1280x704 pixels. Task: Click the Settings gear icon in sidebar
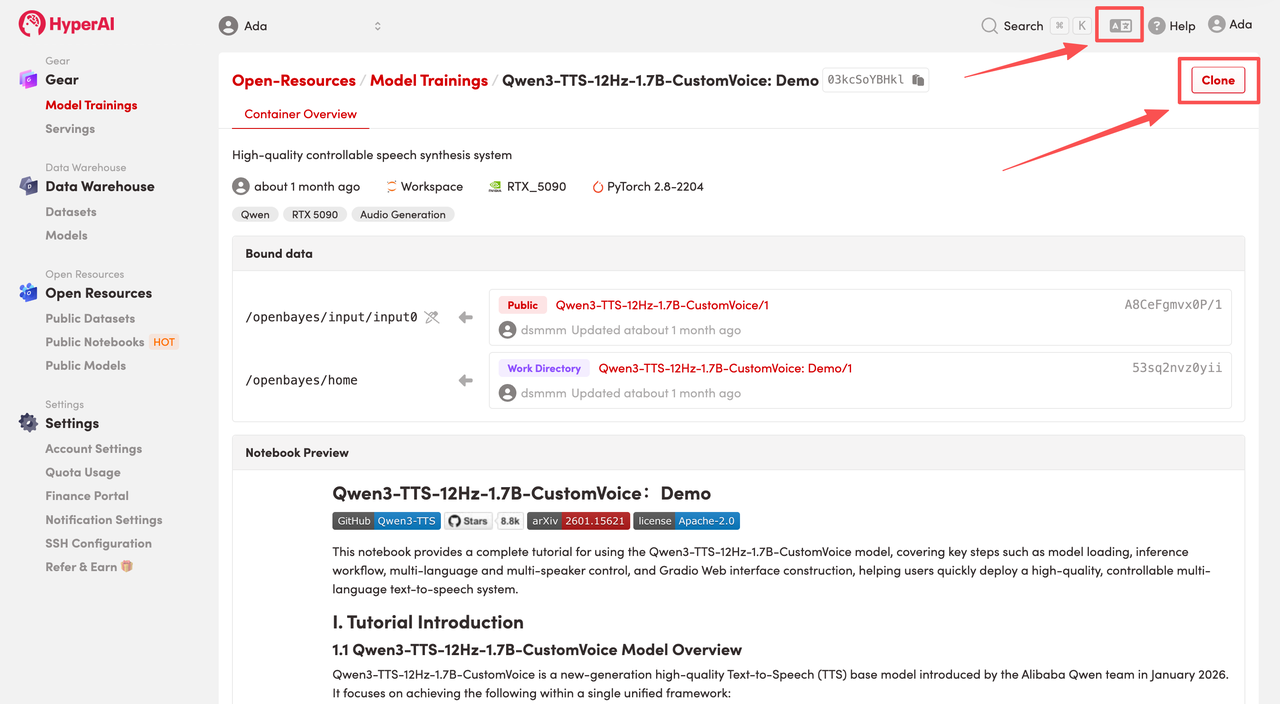click(28, 423)
